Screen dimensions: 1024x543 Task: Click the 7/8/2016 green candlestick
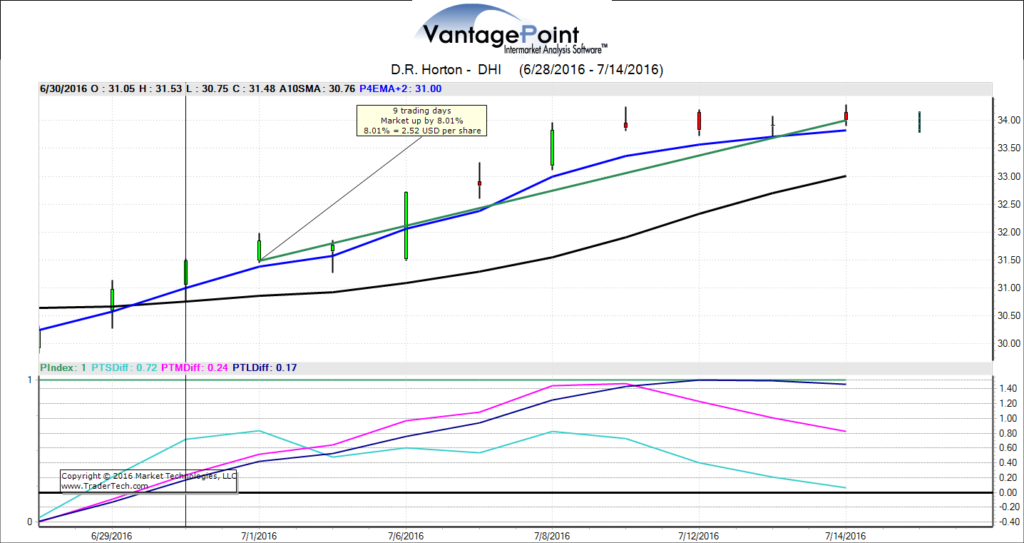552,145
